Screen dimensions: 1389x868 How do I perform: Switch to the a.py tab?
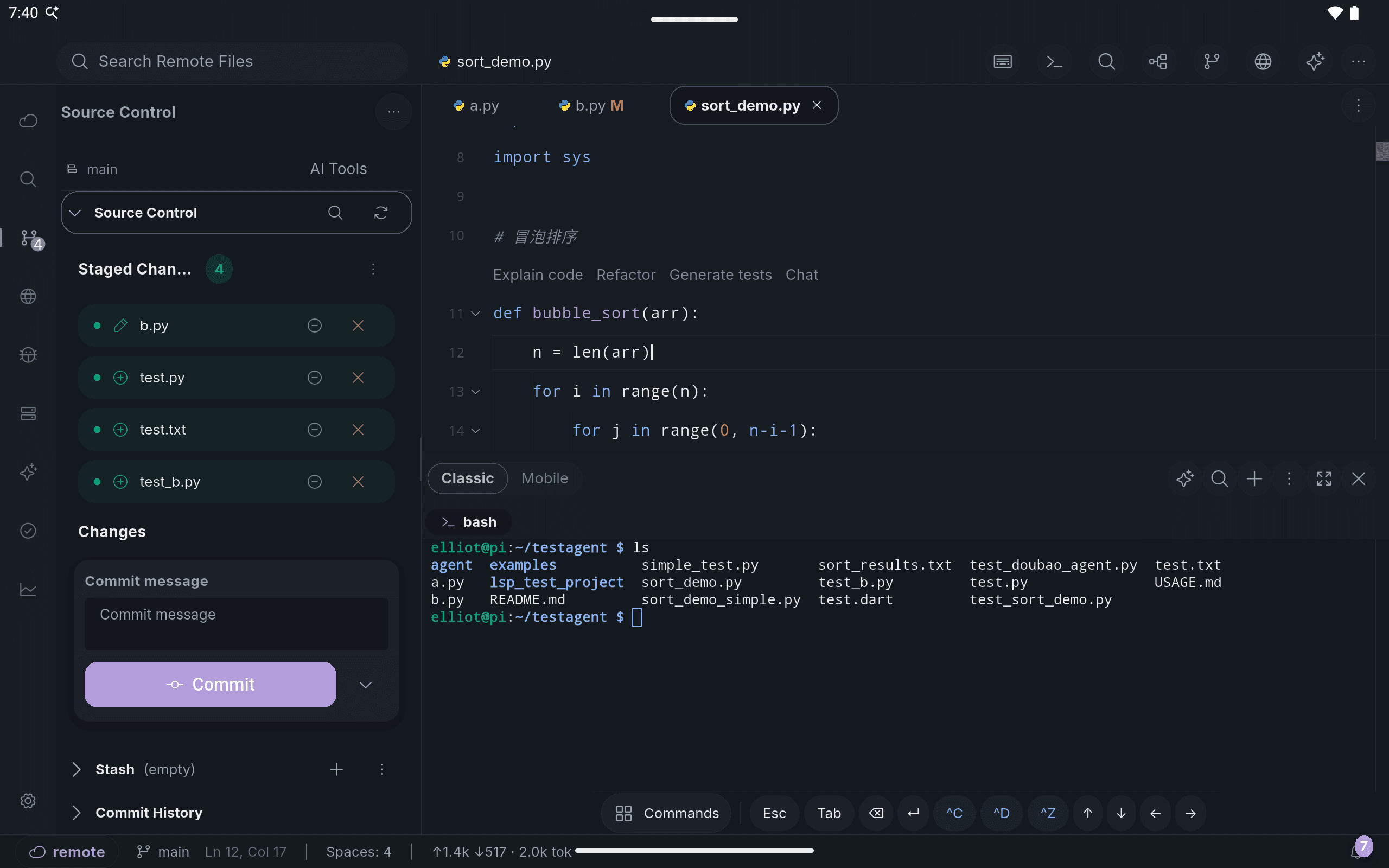point(476,106)
